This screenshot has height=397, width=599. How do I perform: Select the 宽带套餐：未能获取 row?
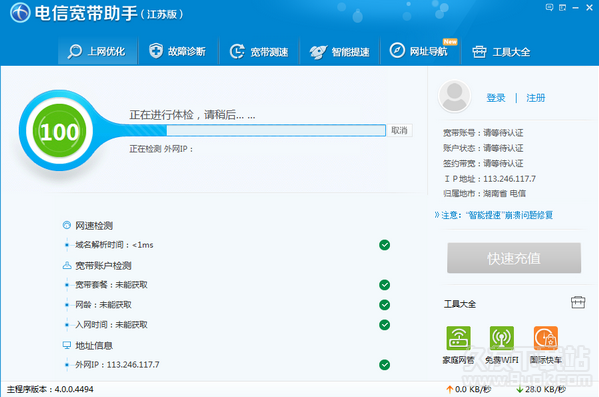point(227,285)
